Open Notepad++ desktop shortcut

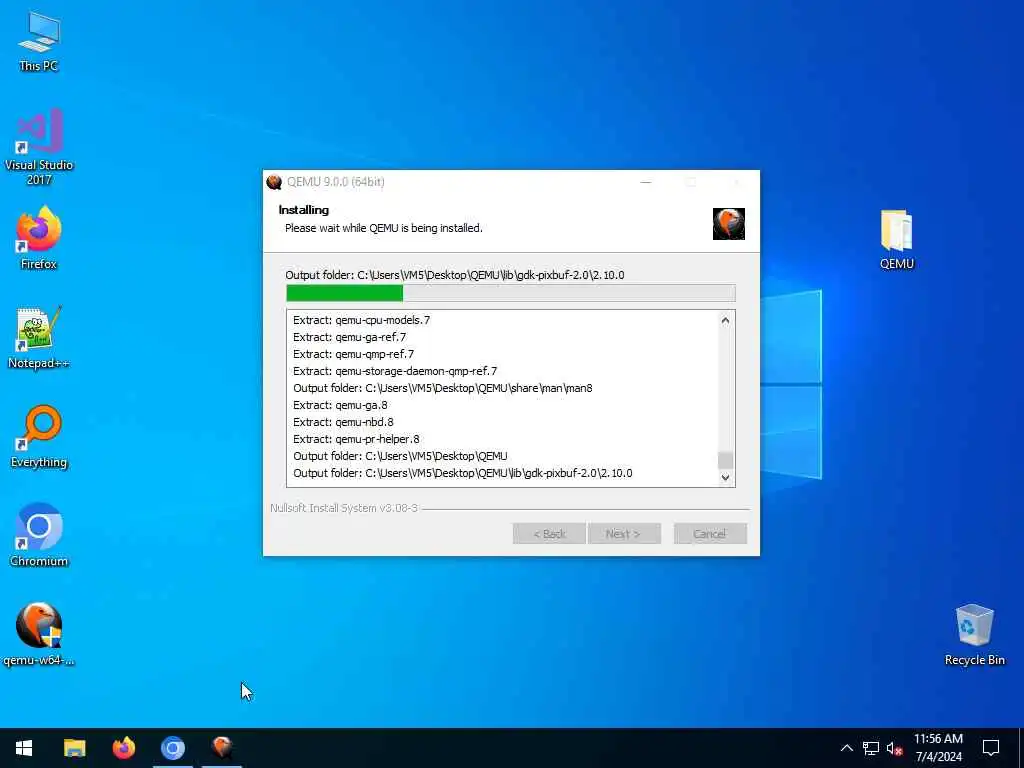(x=39, y=338)
